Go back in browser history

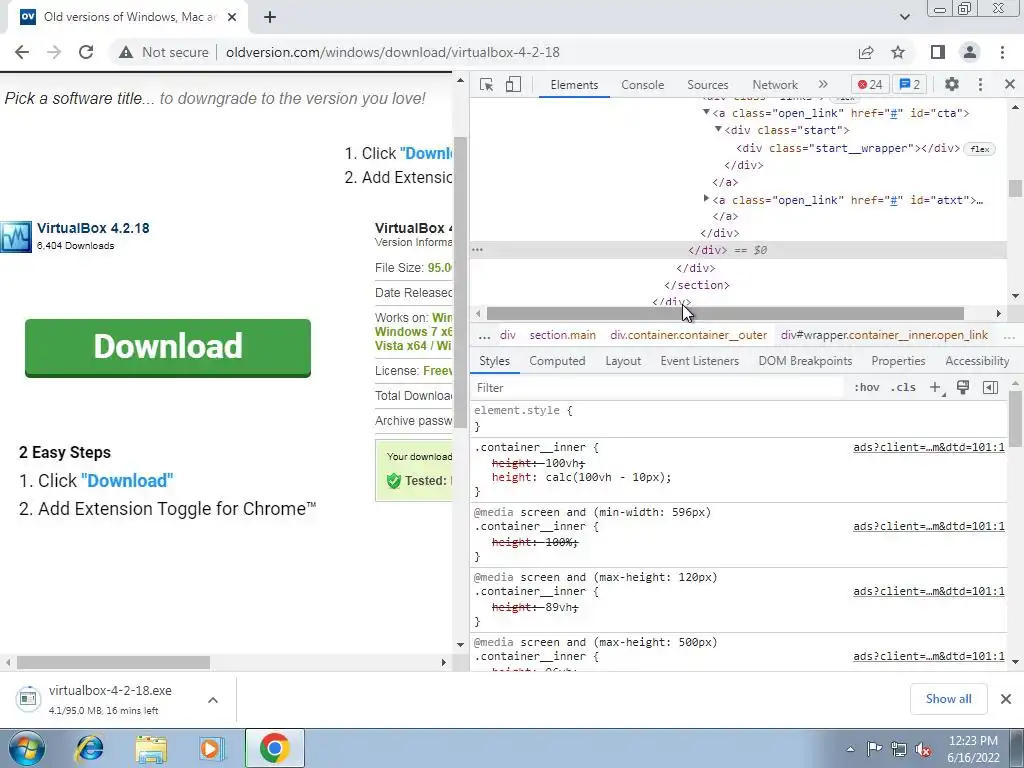tap(22, 52)
